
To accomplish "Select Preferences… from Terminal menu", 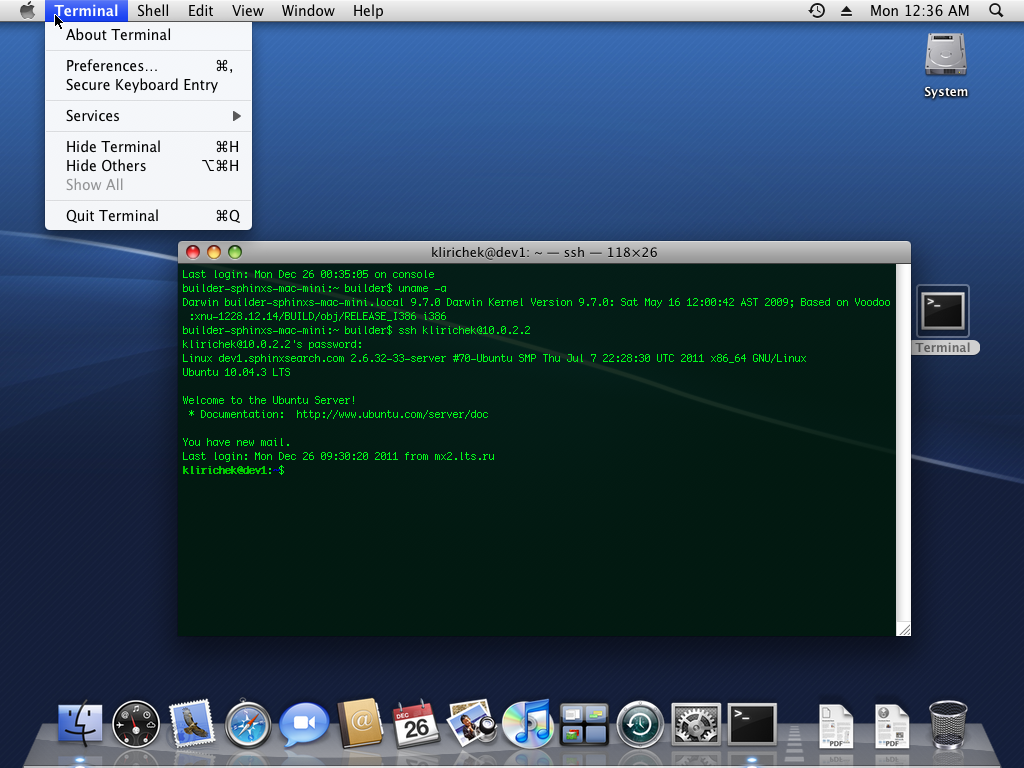I will coord(112,66).
